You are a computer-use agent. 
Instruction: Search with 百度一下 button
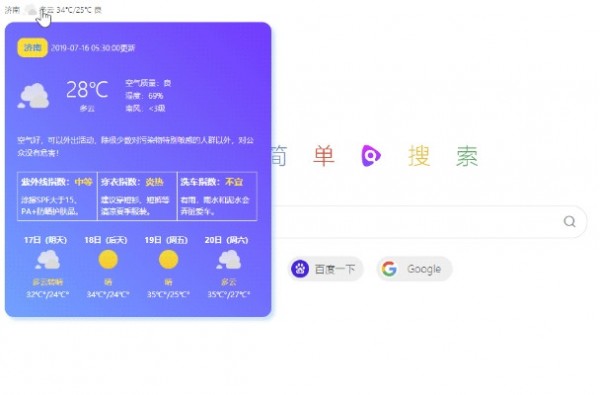pyautogui.click(x=325, y=269)
